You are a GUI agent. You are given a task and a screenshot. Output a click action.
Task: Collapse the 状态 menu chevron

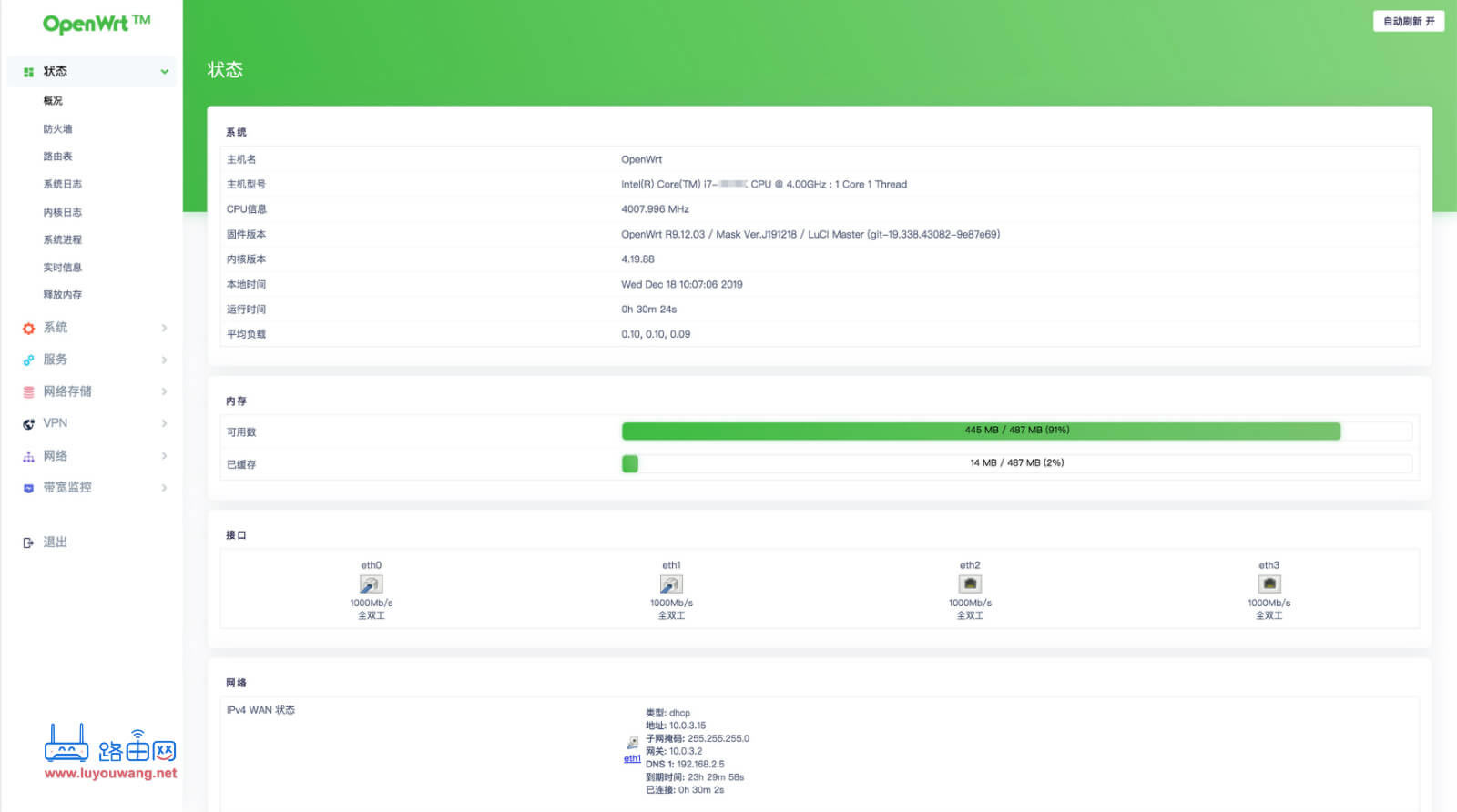click(165, 72)
